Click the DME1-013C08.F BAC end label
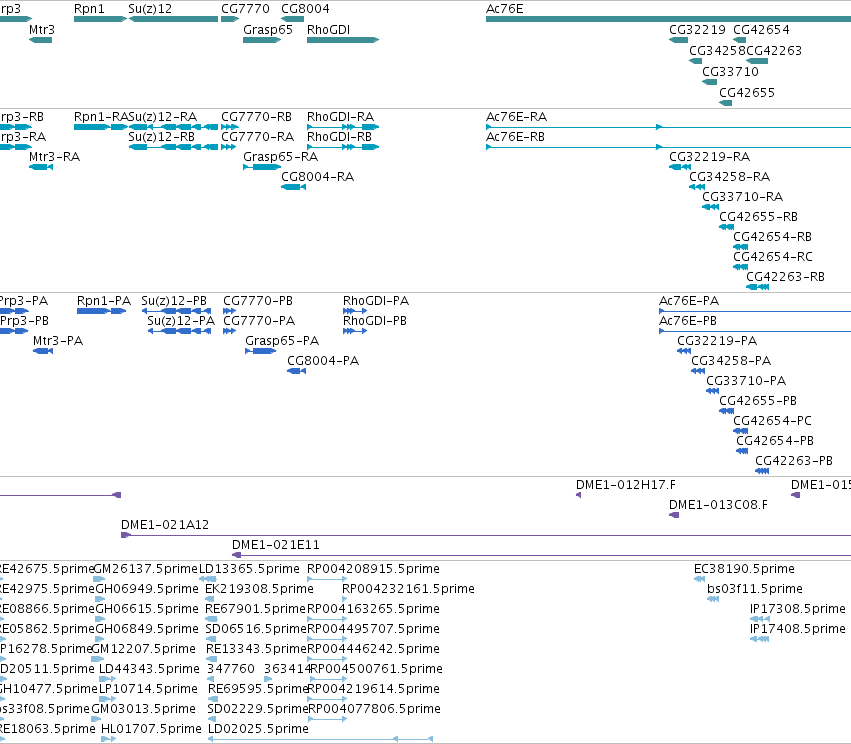Screen dimensions: 851x744 (x=719, y=505)
